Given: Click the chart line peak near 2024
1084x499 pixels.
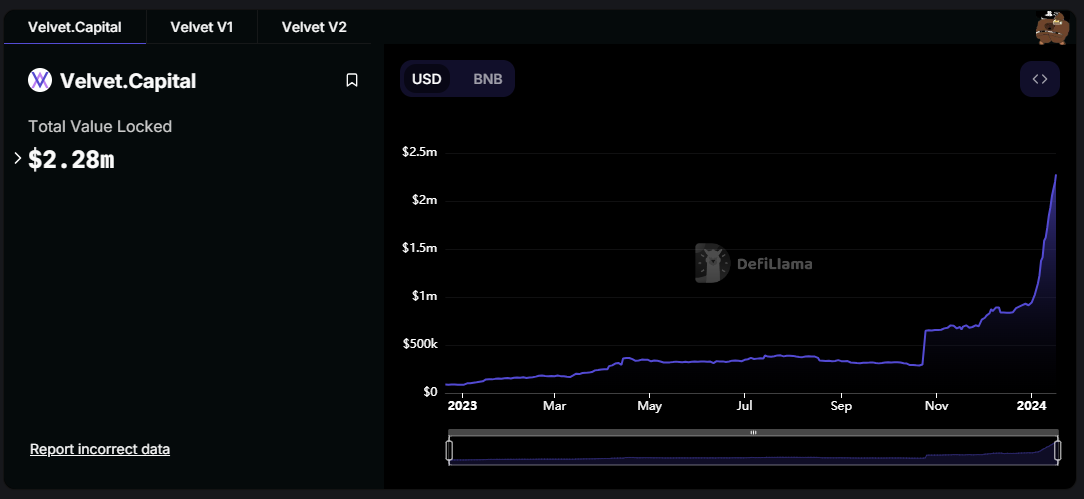Looking at the screenshot, I should 1056,176.
